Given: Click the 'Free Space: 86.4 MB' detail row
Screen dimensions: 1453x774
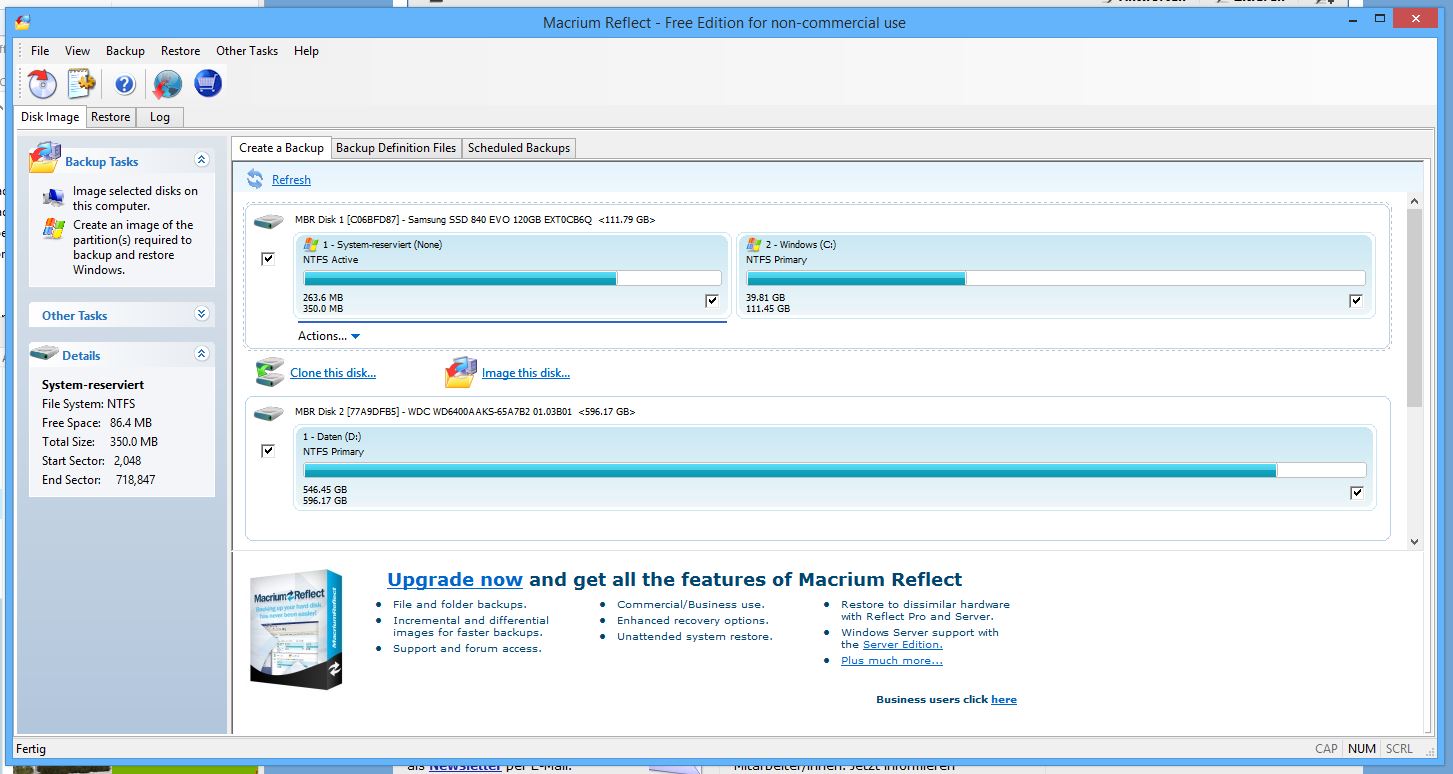Looking at the screenshot, I should (97, 423).
